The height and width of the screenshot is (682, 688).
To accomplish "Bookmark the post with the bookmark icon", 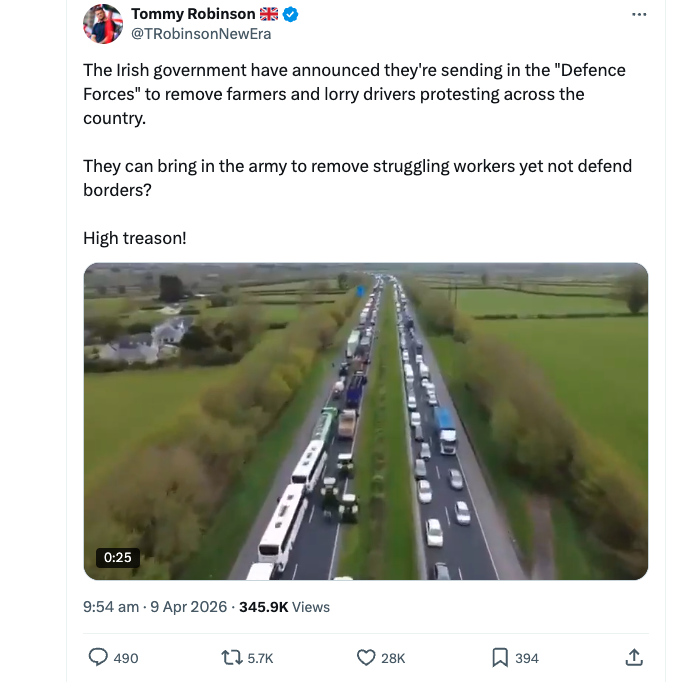I will (x=500, y=657).
